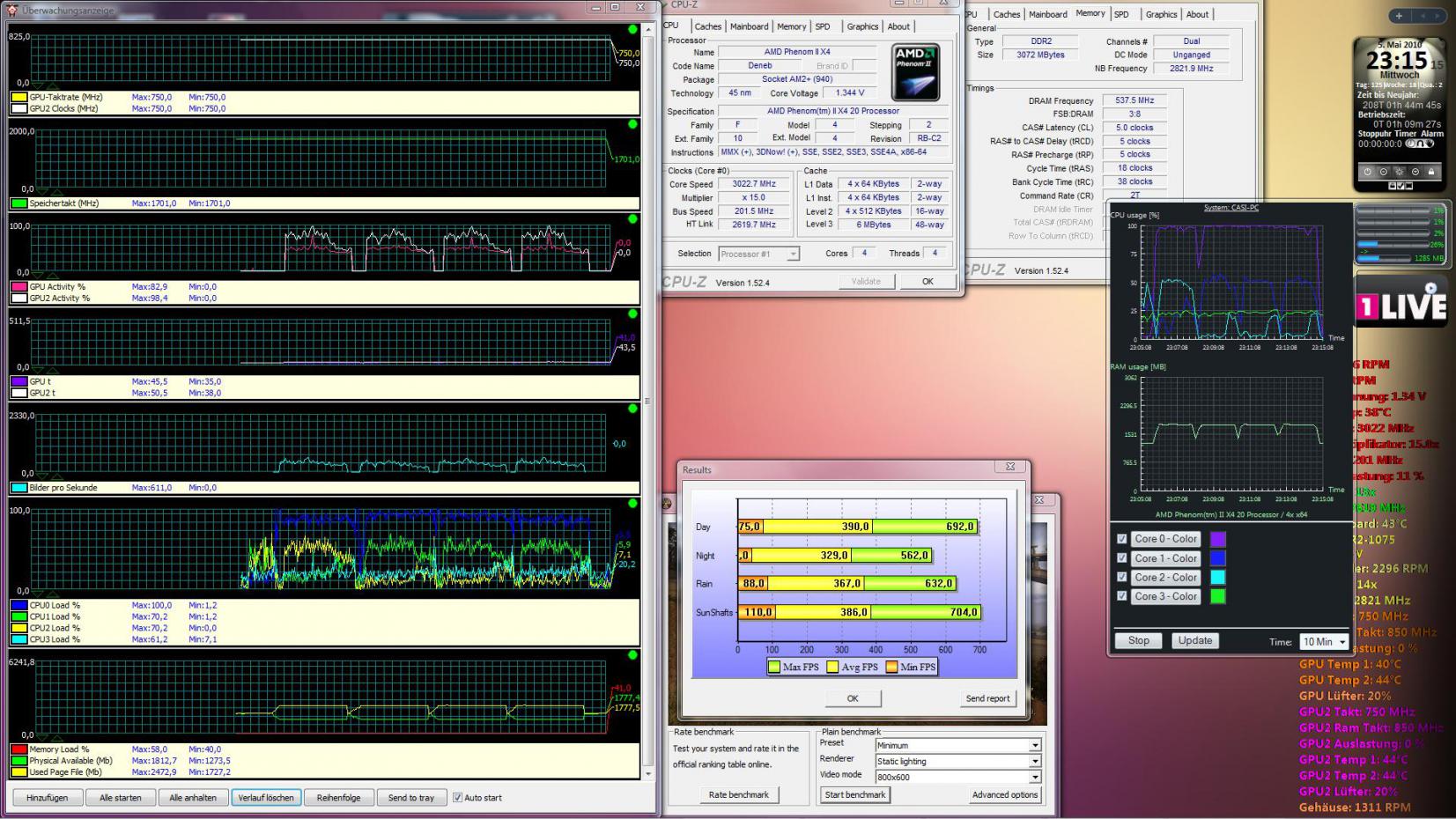Screen dimensions: 1456x819
Task: Click the left arrow on the sidebar gadget bar
Action: 1424,16
